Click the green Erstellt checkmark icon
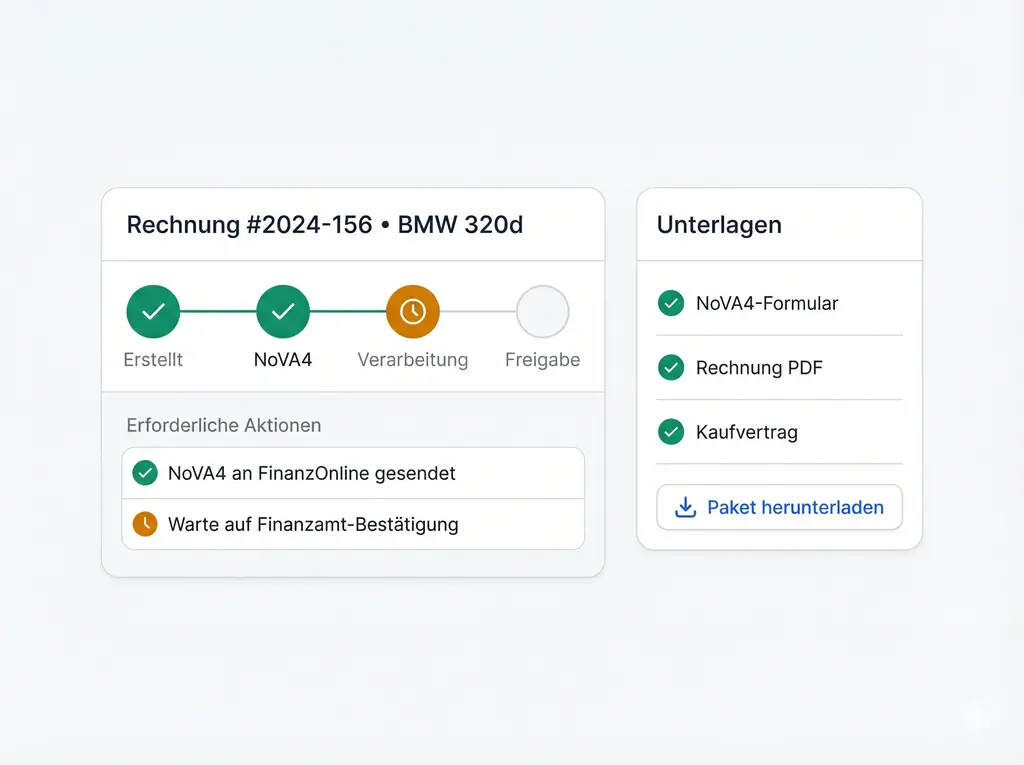 pyautogui.click(x=152, y=310)
